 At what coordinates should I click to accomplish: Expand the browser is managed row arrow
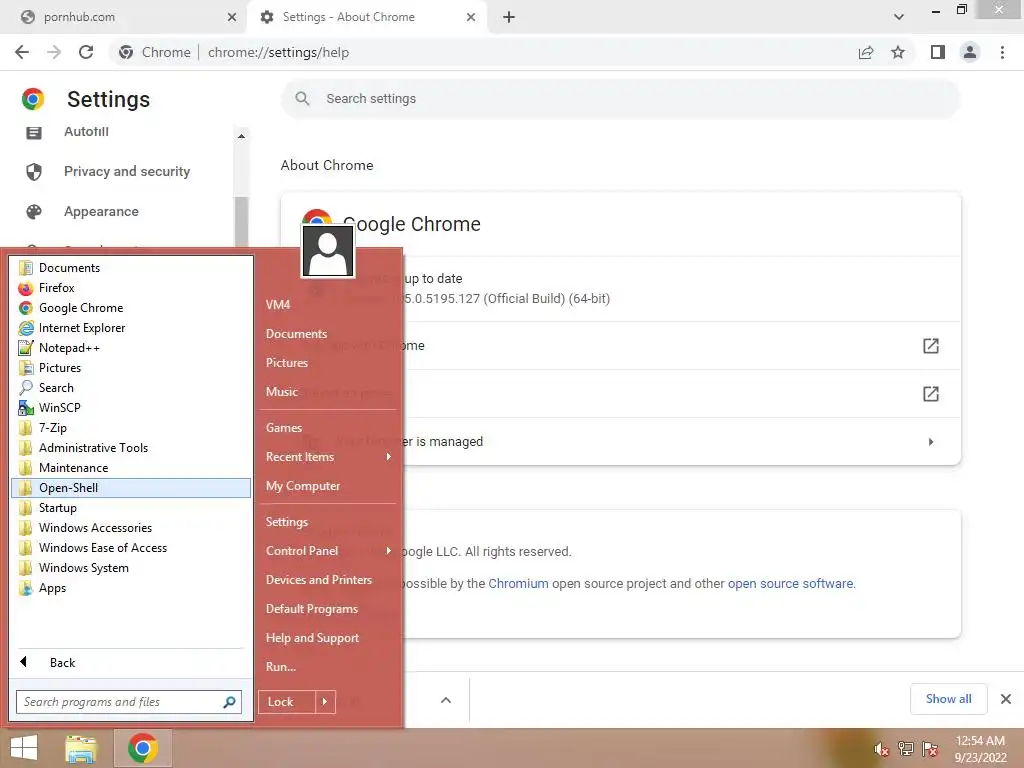pyautogui.click(x=931, y=442)
